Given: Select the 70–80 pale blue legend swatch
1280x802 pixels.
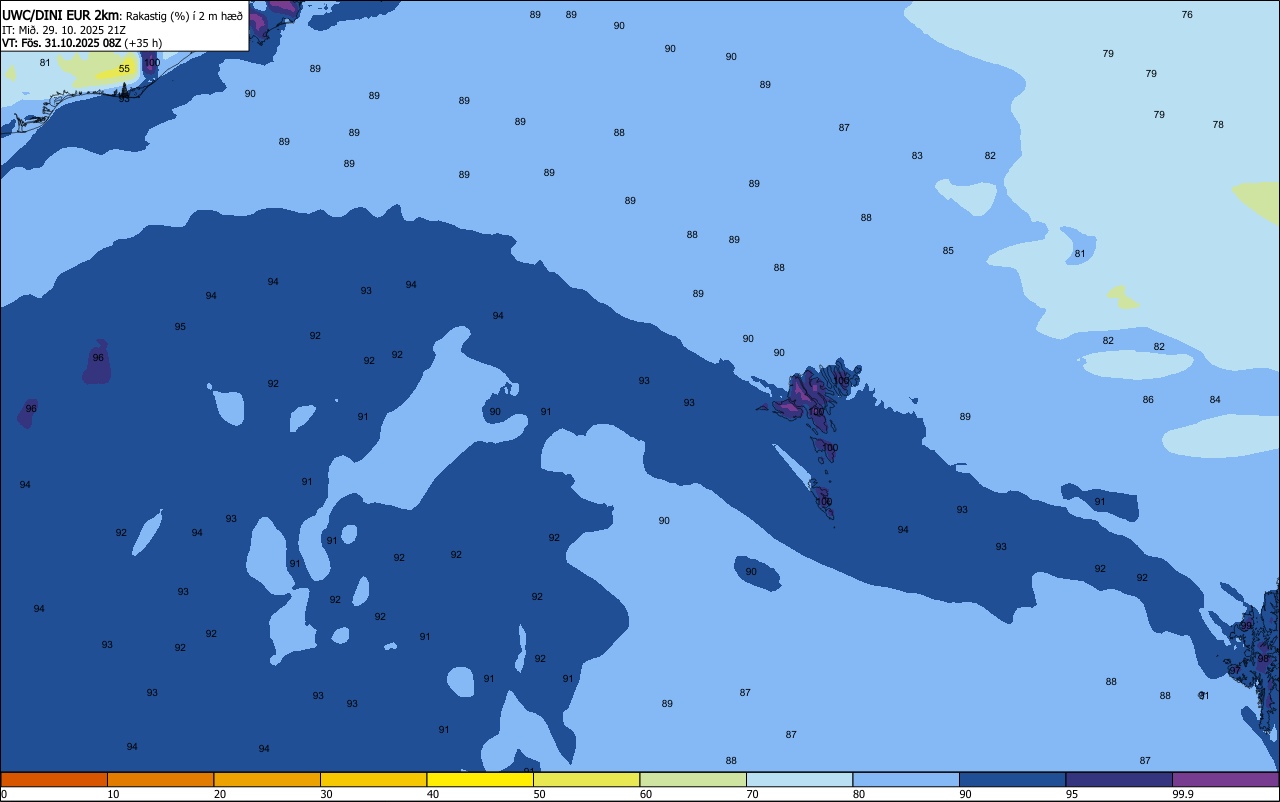Looking at the screenshot, I should pos(799,779).
